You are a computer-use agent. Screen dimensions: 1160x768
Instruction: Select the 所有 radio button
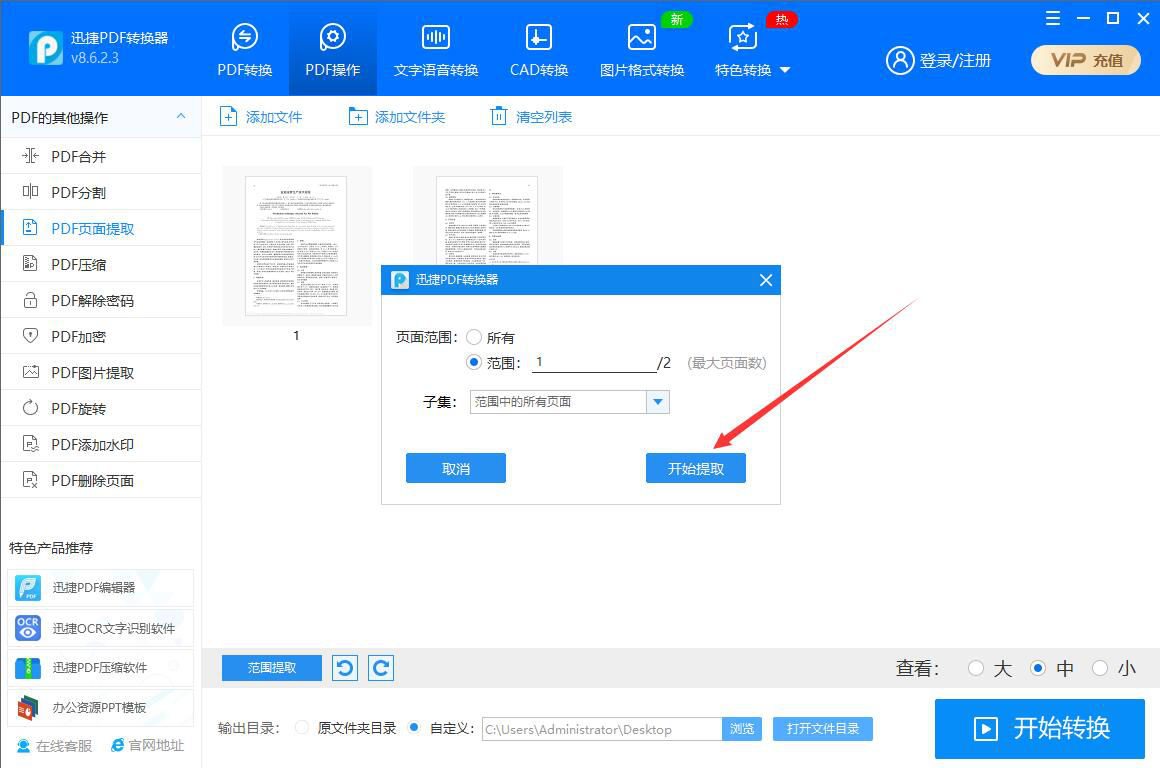[x=474, y=337]
